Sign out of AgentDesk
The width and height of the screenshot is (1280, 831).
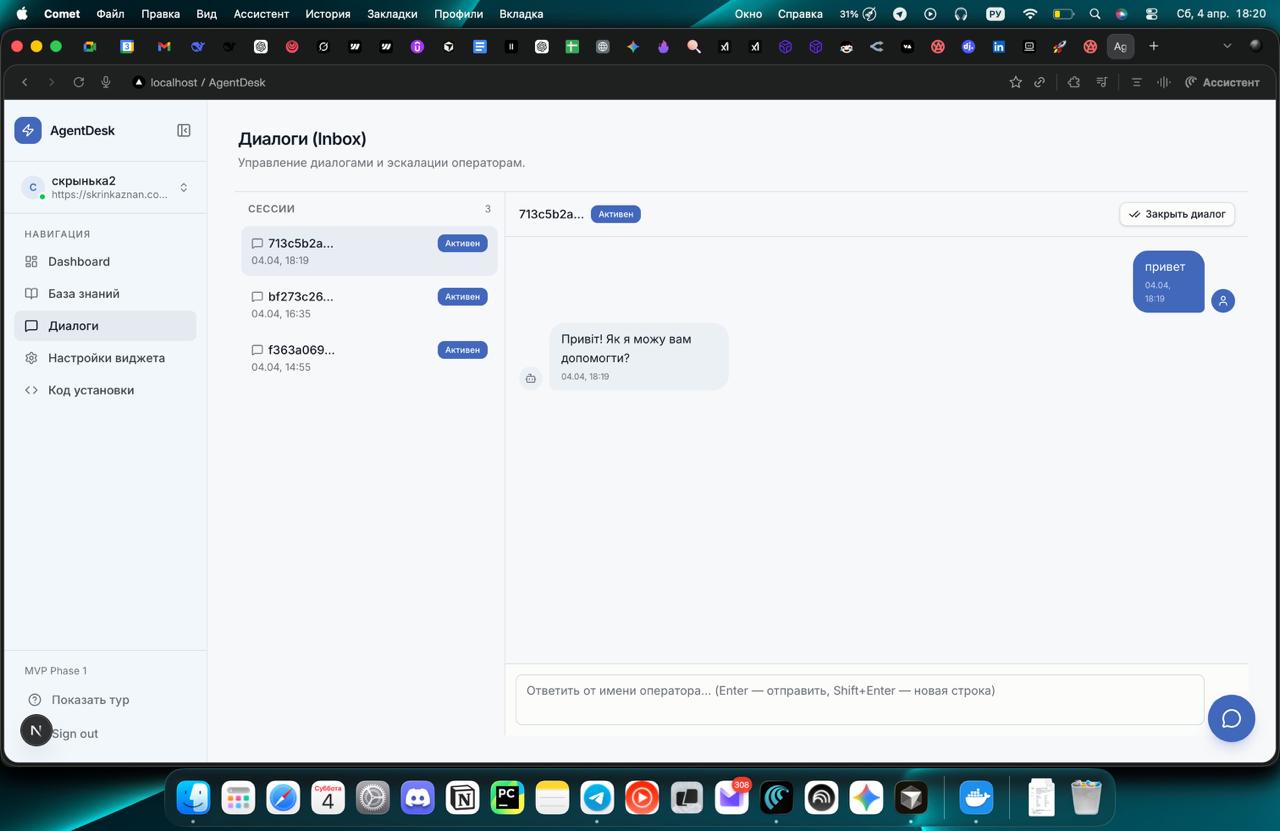pyautogui.click(x=75, y=733)
